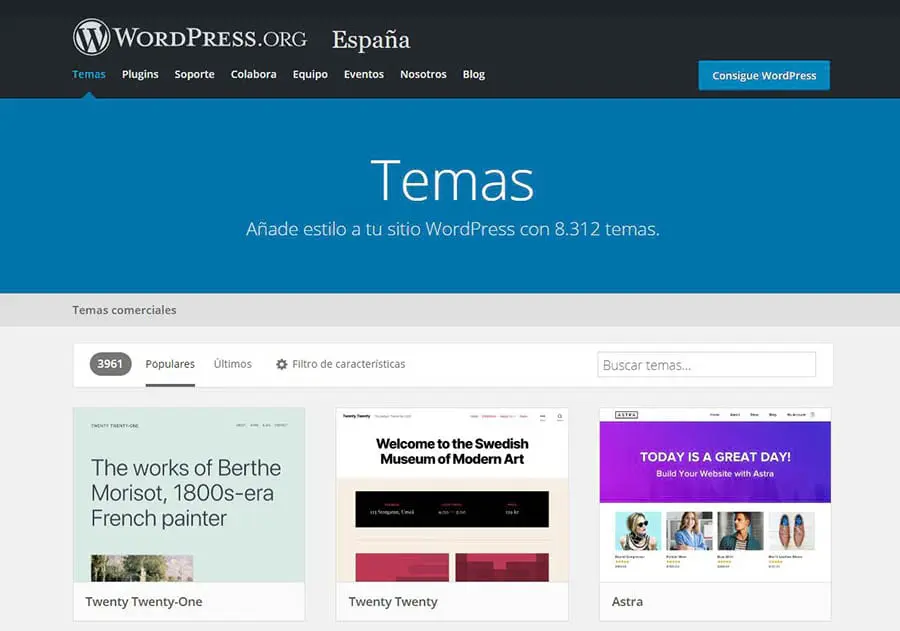This screenshot has height=631, width=900.
Task: Click the 3961 theme count badge
Action: click(x=110, y=364)
